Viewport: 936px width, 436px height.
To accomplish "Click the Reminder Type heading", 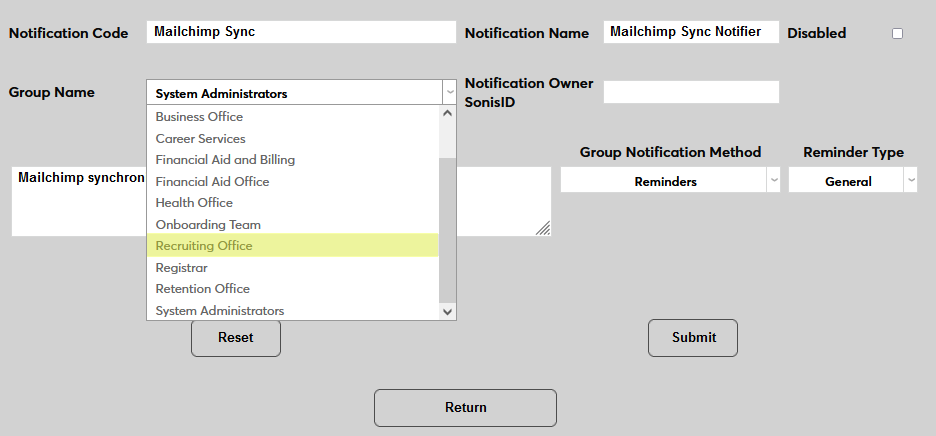I will (854, 152).
